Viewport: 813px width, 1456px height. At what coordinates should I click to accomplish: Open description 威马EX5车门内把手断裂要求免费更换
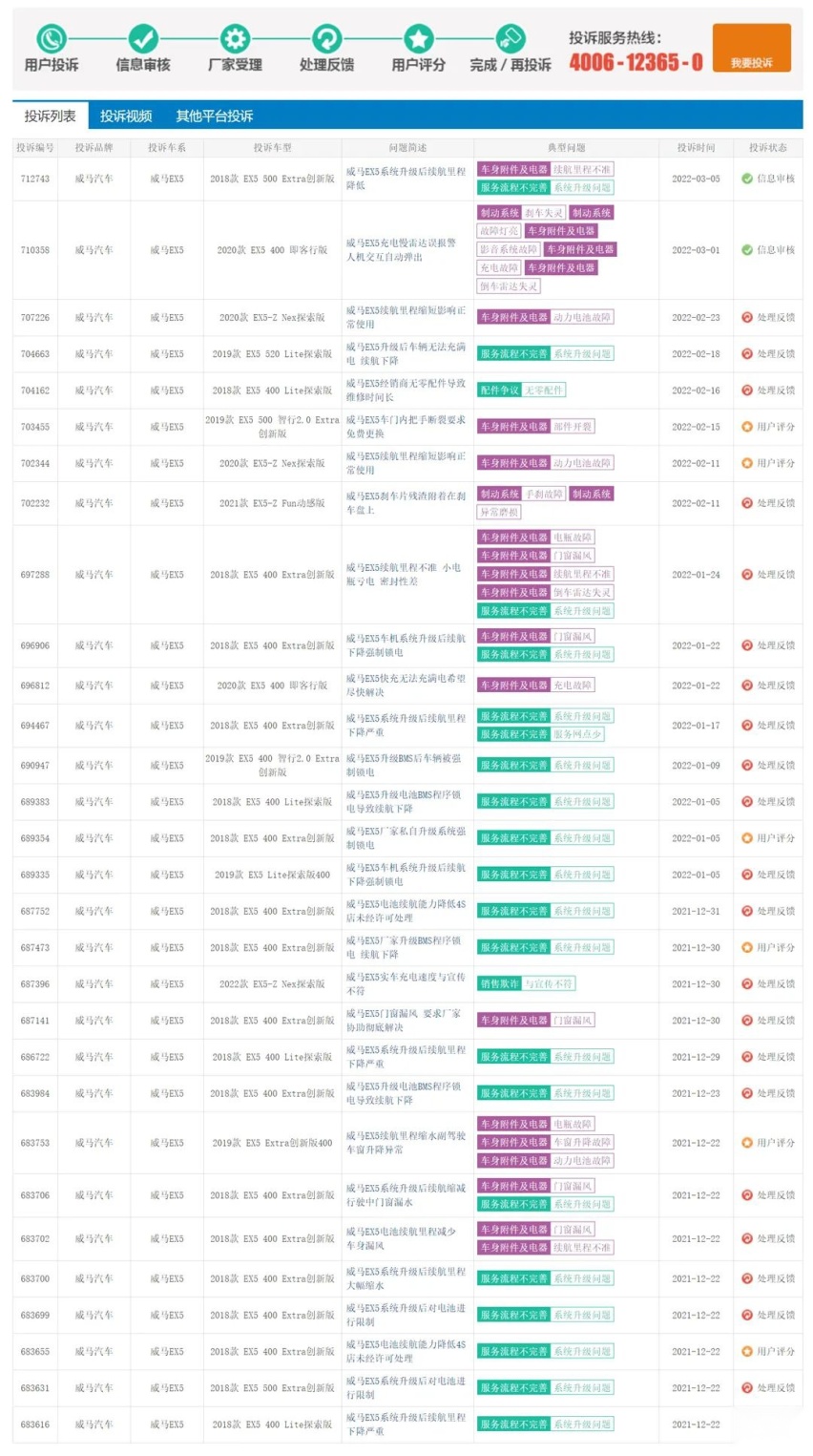[x=406, y=427]
